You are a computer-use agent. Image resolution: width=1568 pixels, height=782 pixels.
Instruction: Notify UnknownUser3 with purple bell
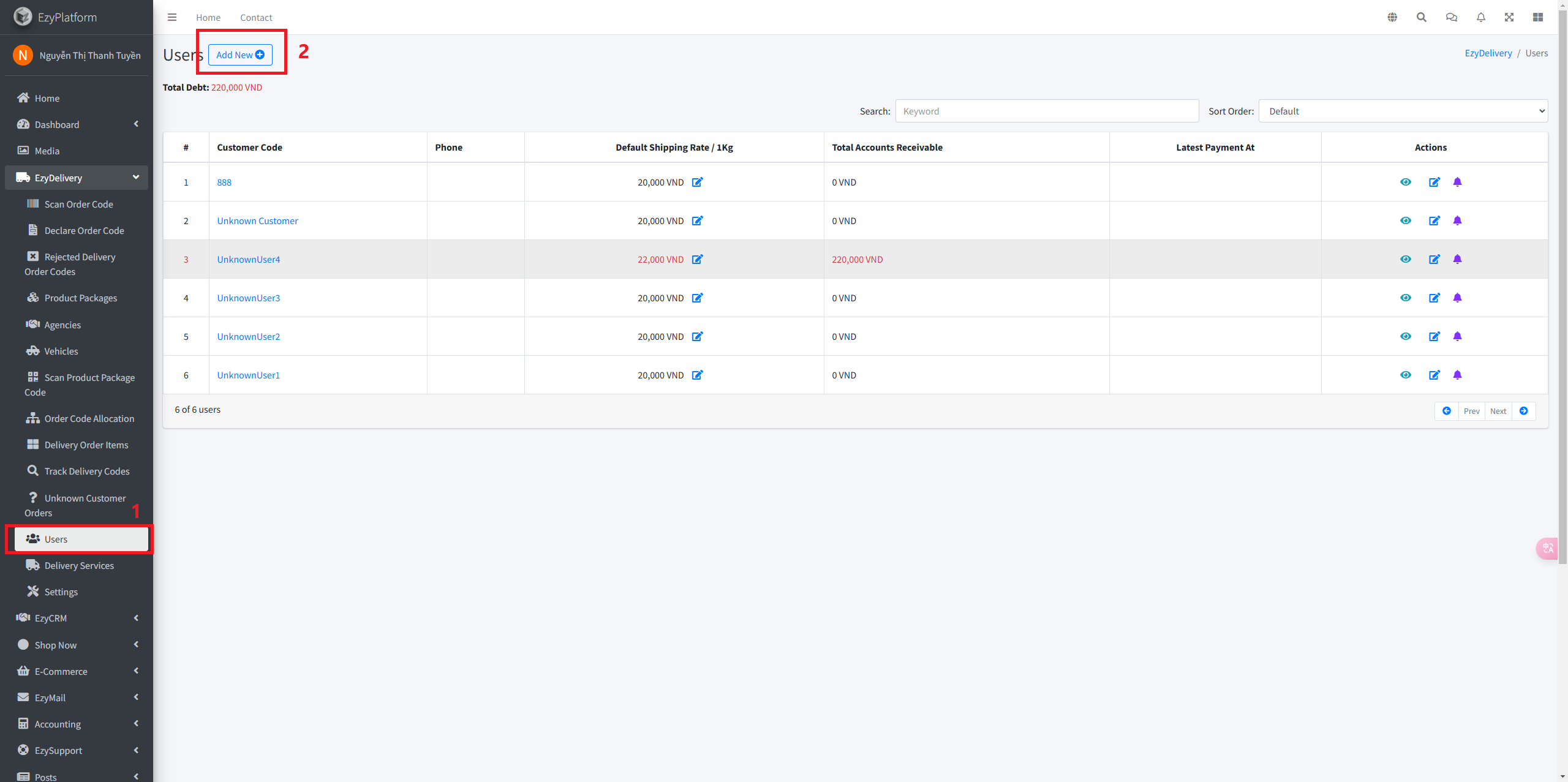coord(1458,298)
